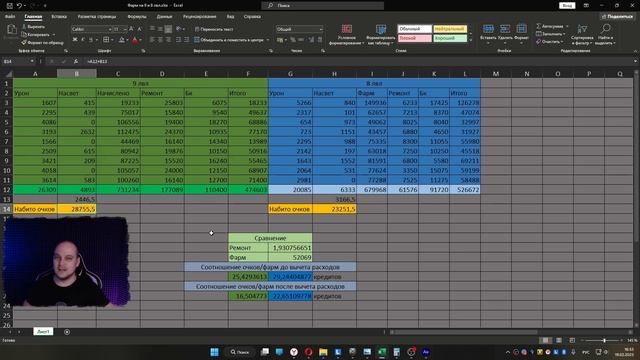Open the Windows Start menu

[214, 352]
